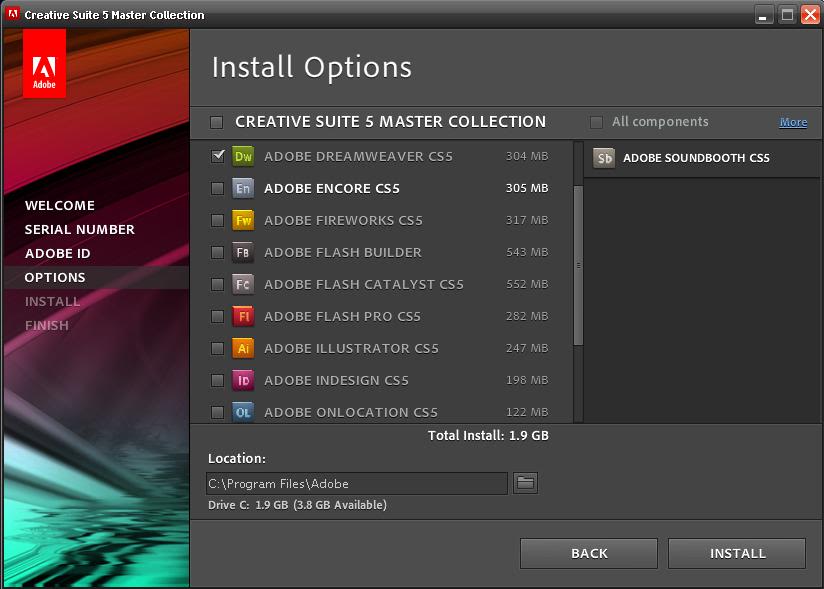The width and height of the screenshot is (824, 589).
Task: Check the Adobe Flash Pro CS5 checkbox
Action: tap(217, 316)
